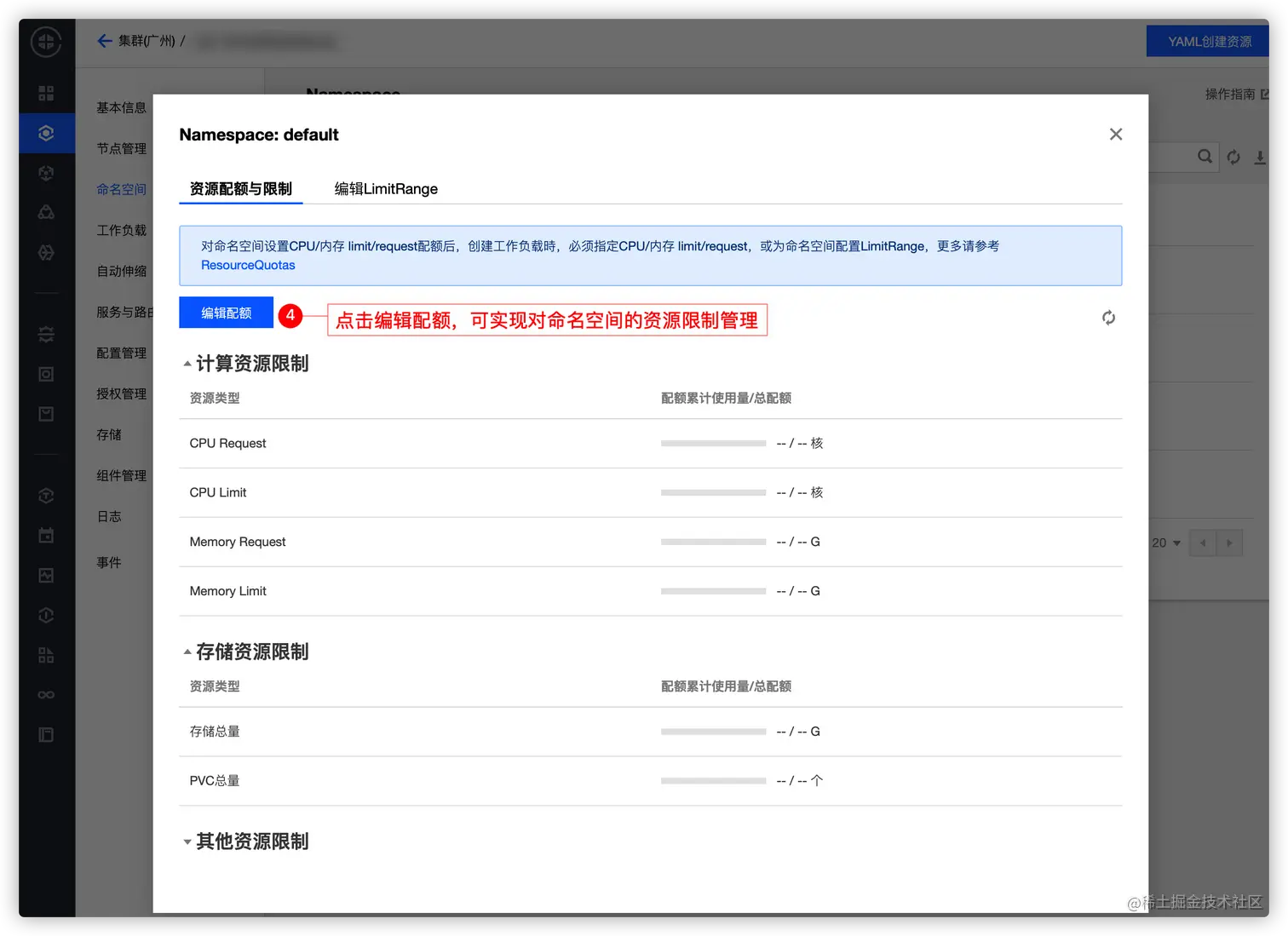Open 基本信息 in the cluster menu

click(122, 107)
